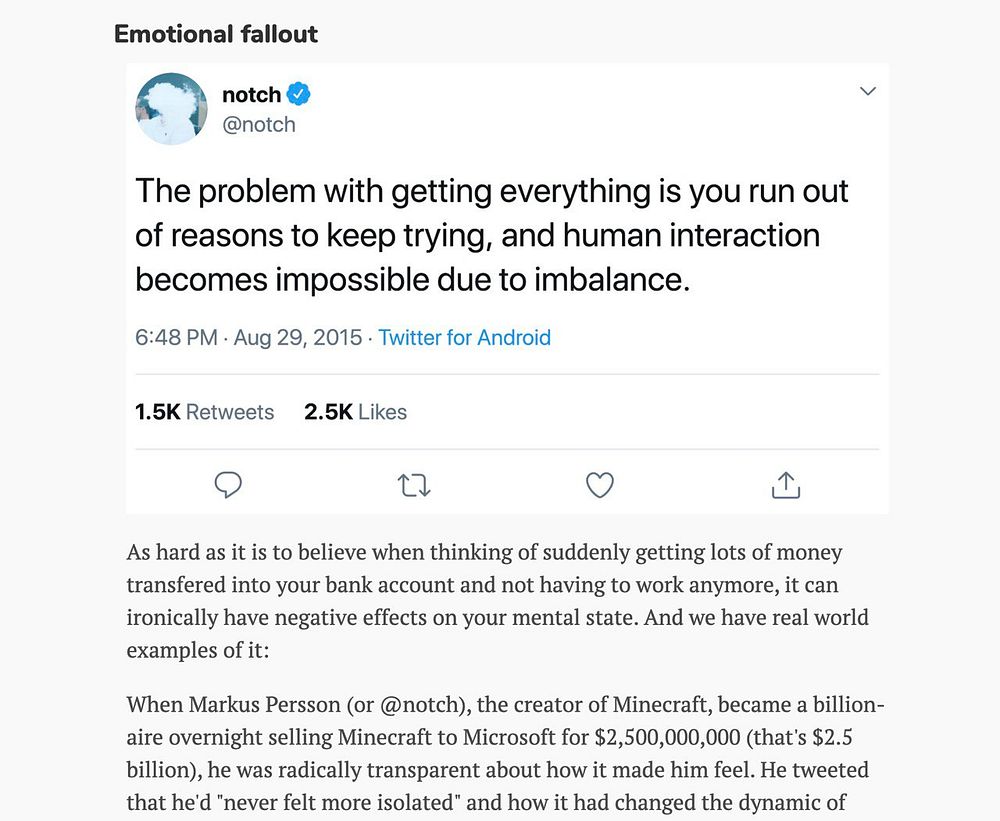Click the @notch handle under the name
This screenshot has height=821, width=1000.
[x=258, y=125]
